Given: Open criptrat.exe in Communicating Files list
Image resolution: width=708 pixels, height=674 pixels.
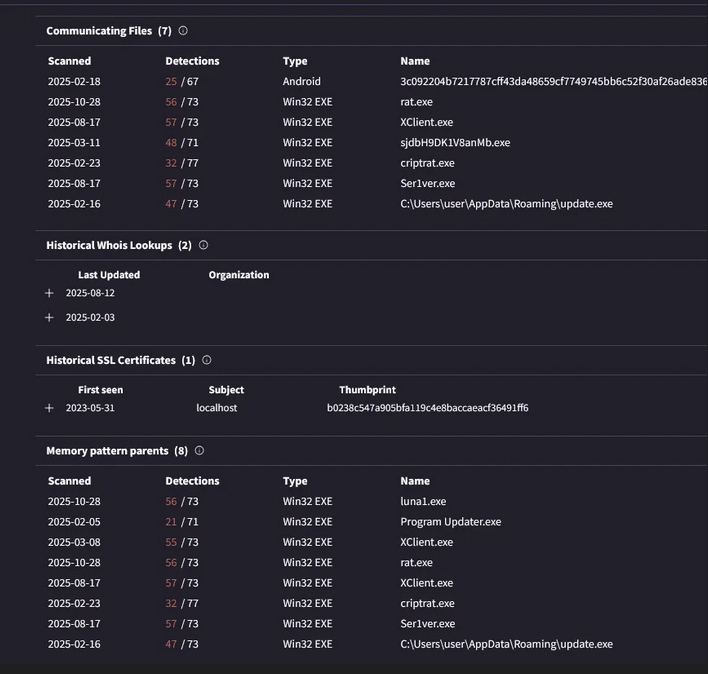Looking at the screenshot, I should 427,163.
